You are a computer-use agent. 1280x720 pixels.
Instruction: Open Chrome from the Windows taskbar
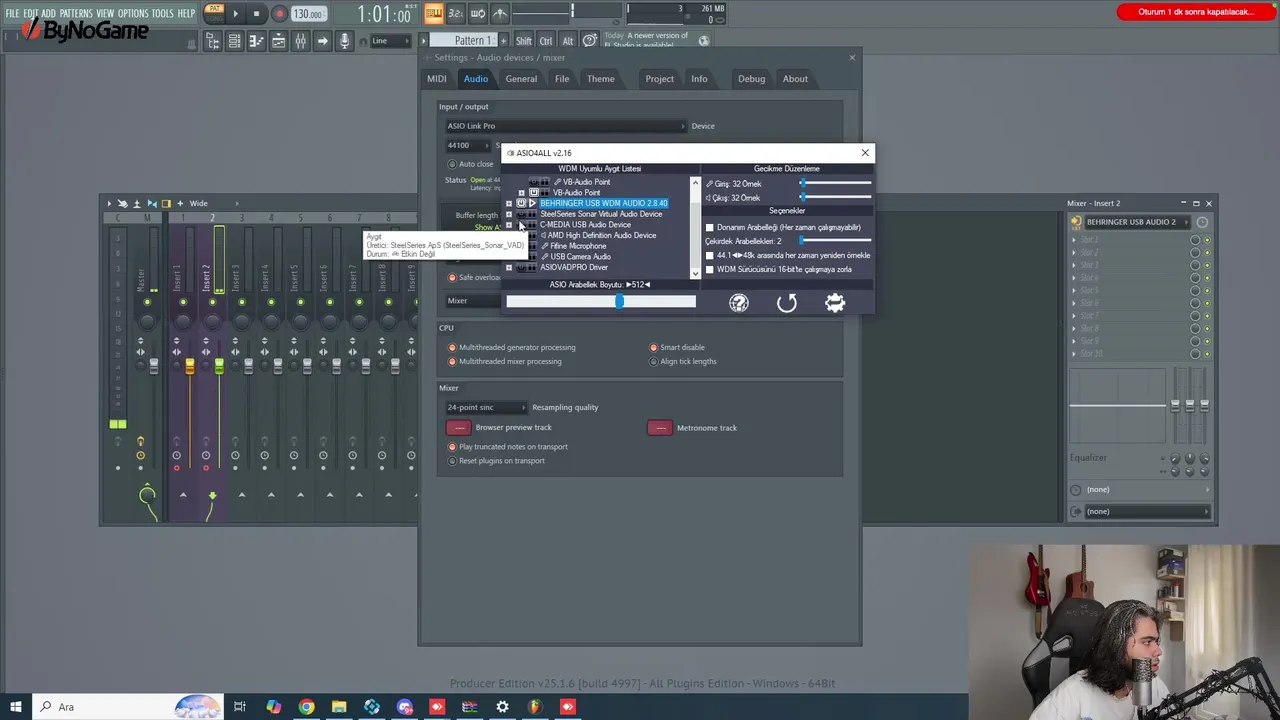click(x=306, y=707)
